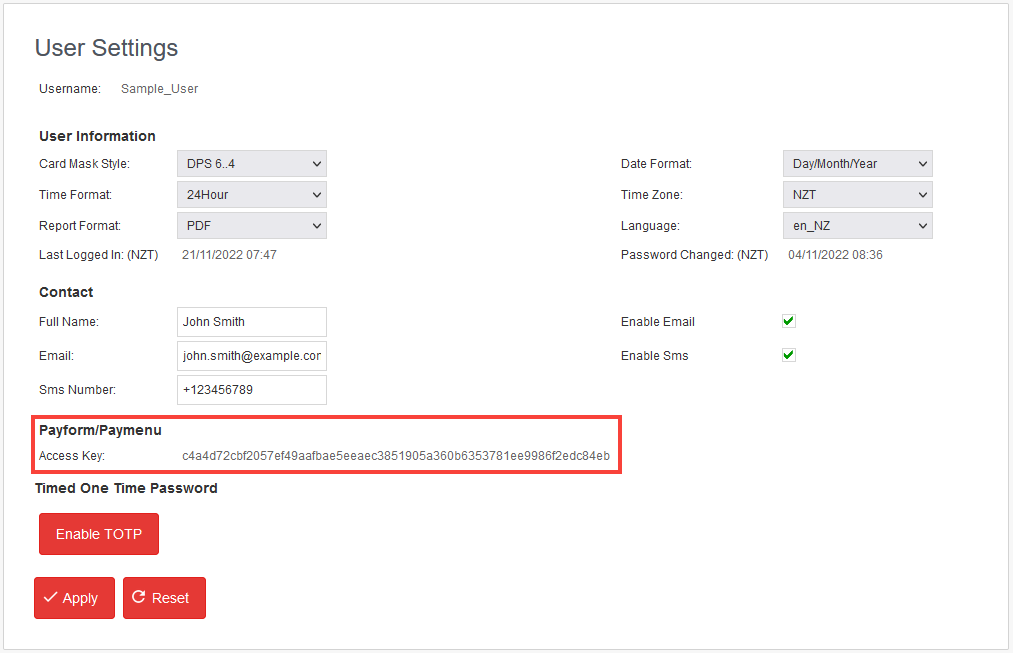Screen dimensions: 1013x653
Task: Click the Username label
Action: click(70, 88)
